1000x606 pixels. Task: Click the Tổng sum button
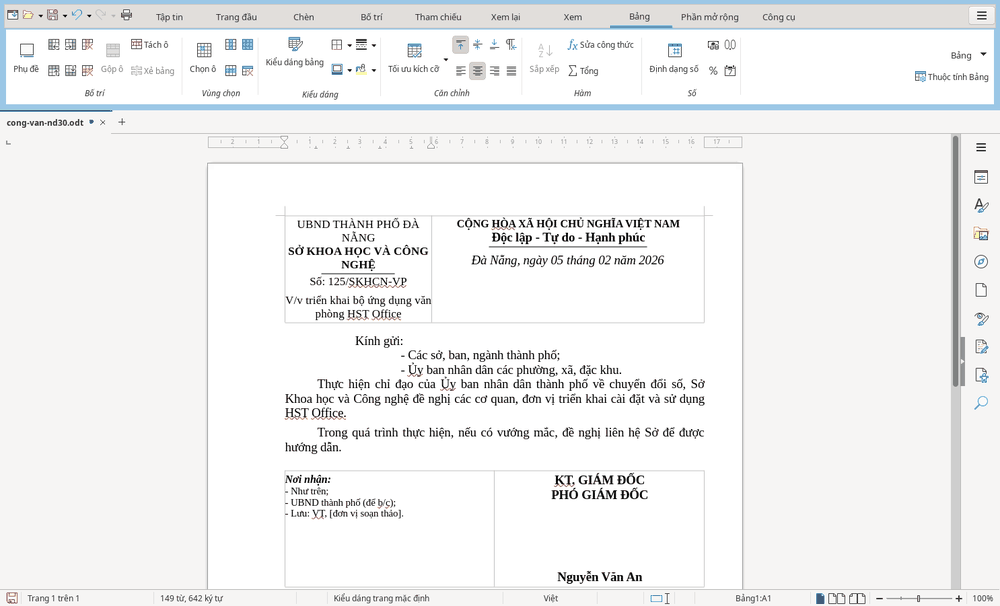584,71
